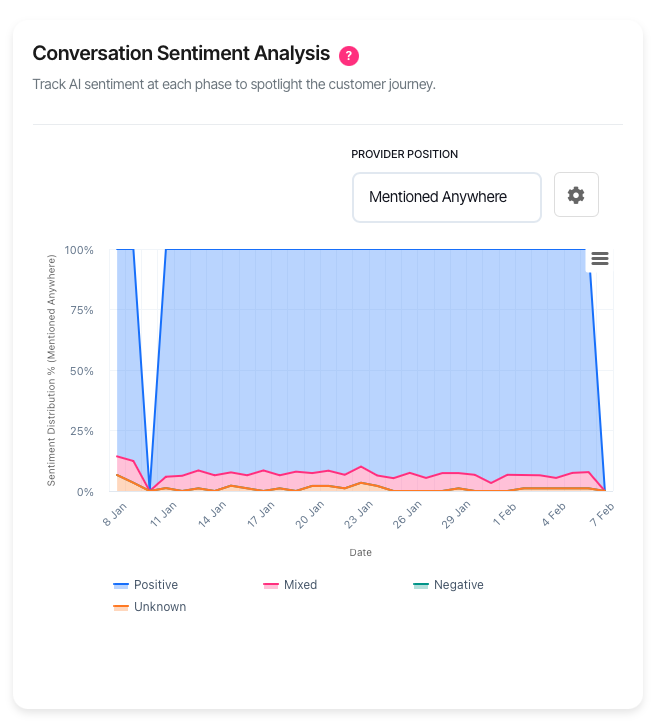The height and width of the screenshot is (724, 653).
Task: Click the blue Positive legend marker
Action: (121, 585)
